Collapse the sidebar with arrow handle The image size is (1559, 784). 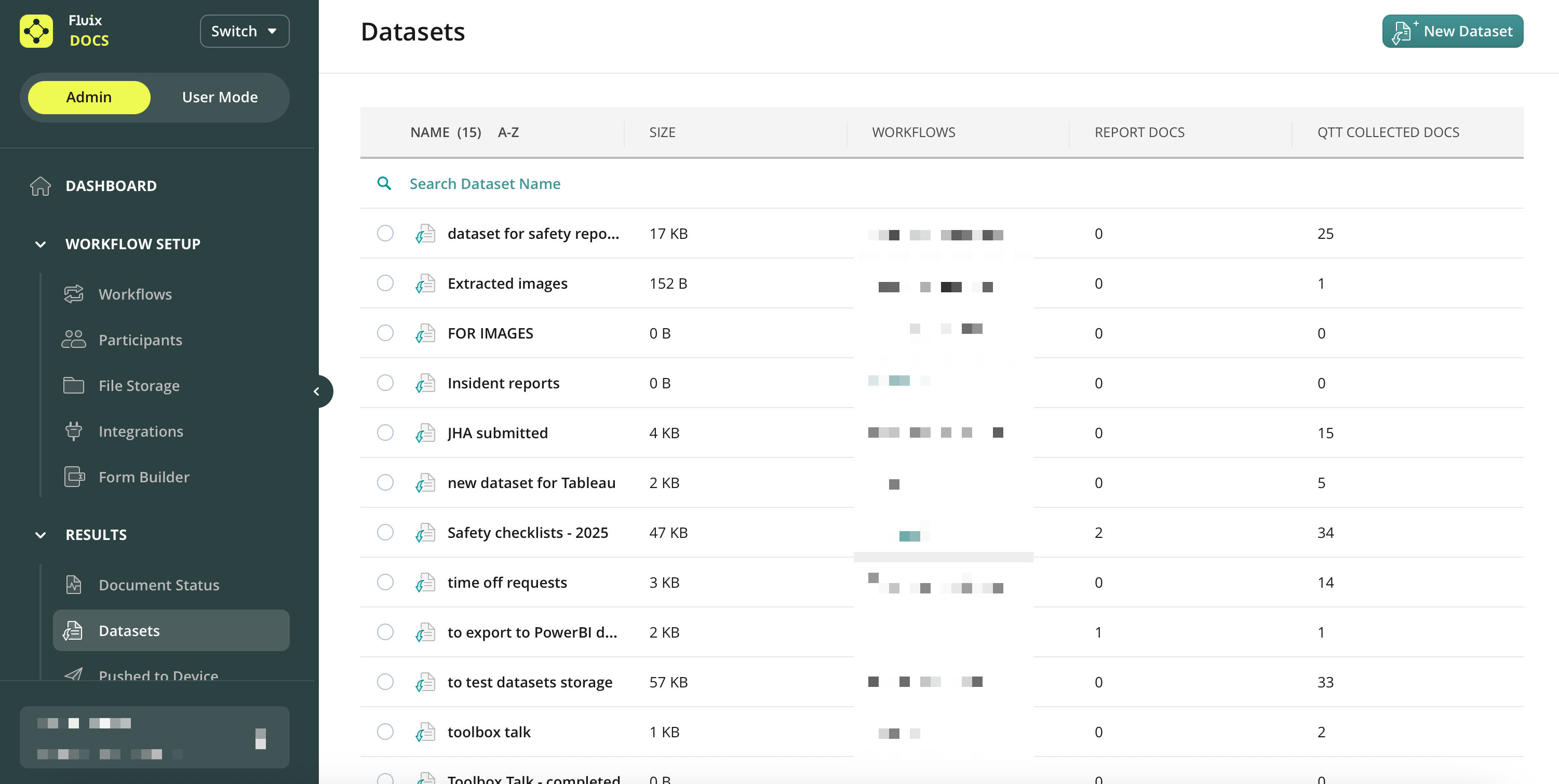click(x=316, y=391)
